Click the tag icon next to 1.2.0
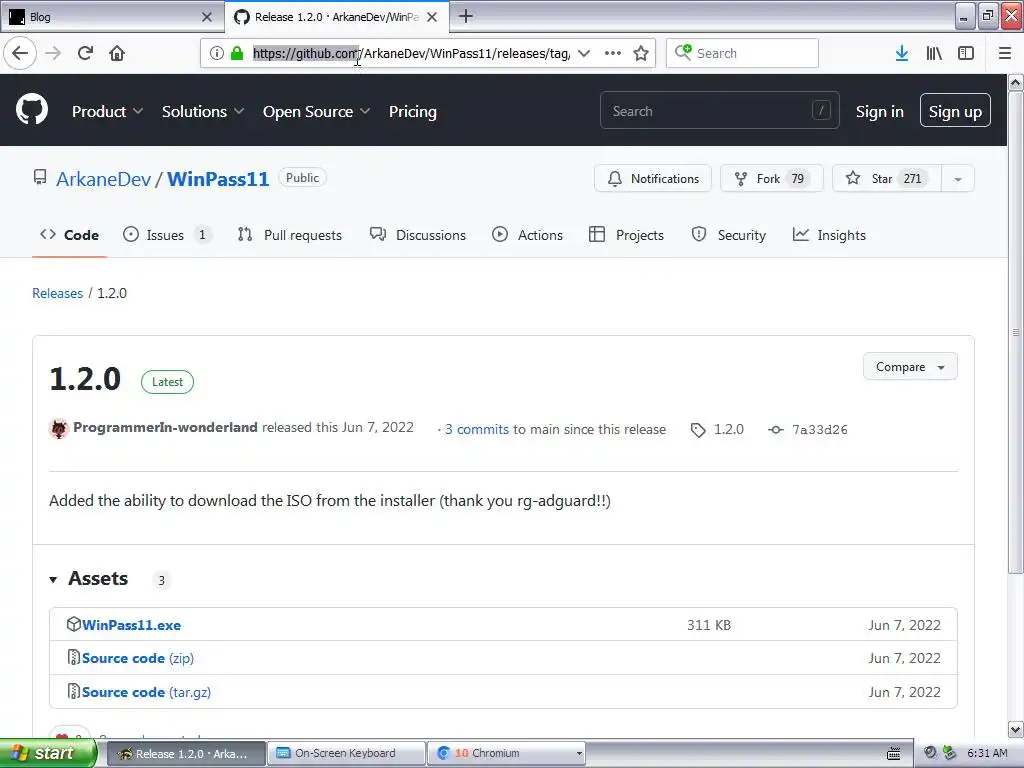Screen dimensions: 1024x768 coord(698,430)
